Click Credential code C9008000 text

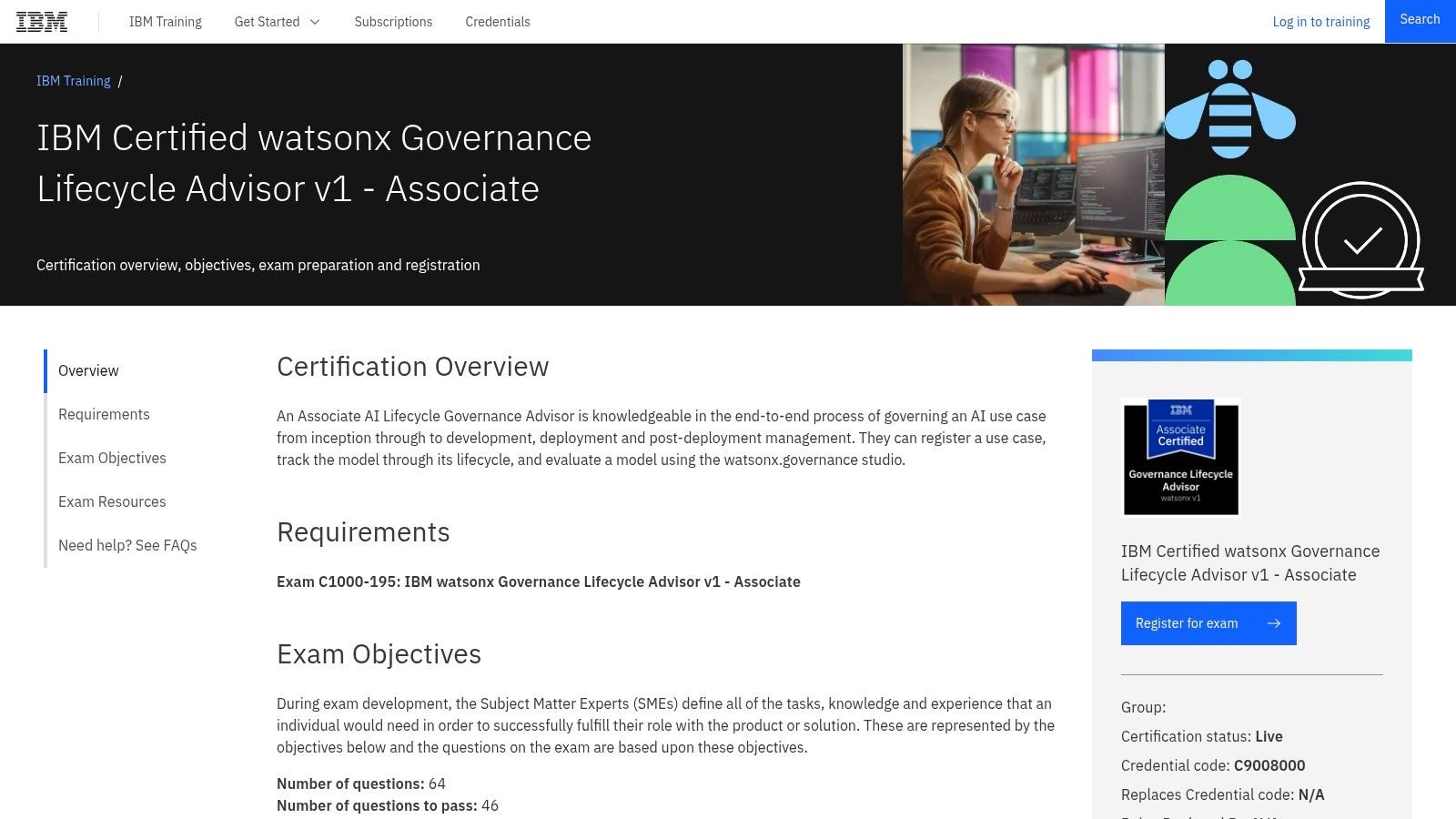[1213, 765]
